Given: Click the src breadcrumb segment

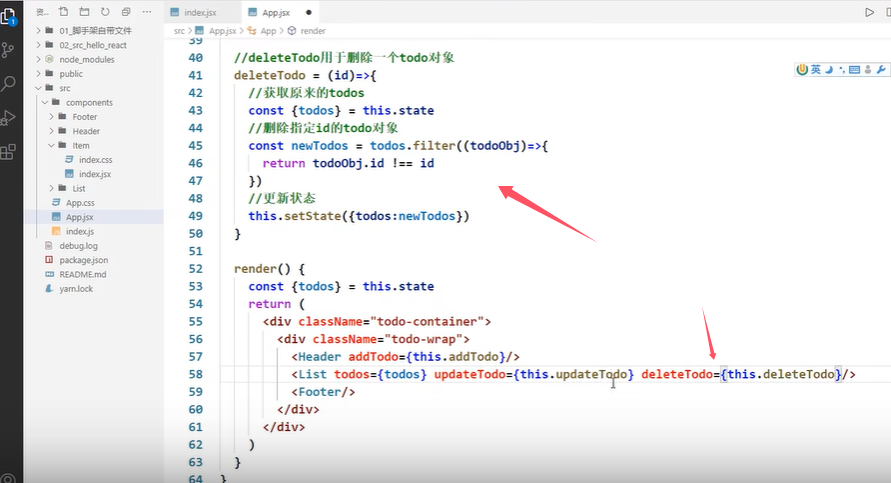Looking at the screenshot, I should [x=179, y=31].
